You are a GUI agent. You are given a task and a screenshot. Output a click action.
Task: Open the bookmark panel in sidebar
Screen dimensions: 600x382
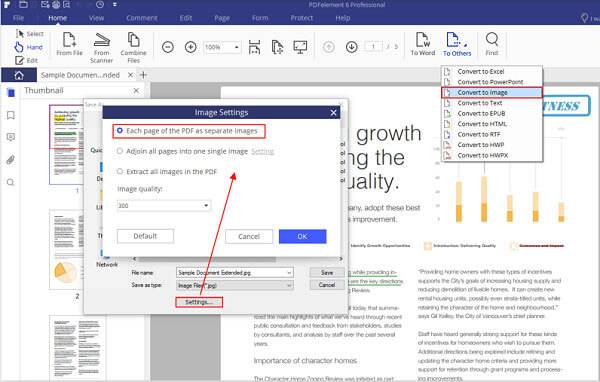pos(11,115)
